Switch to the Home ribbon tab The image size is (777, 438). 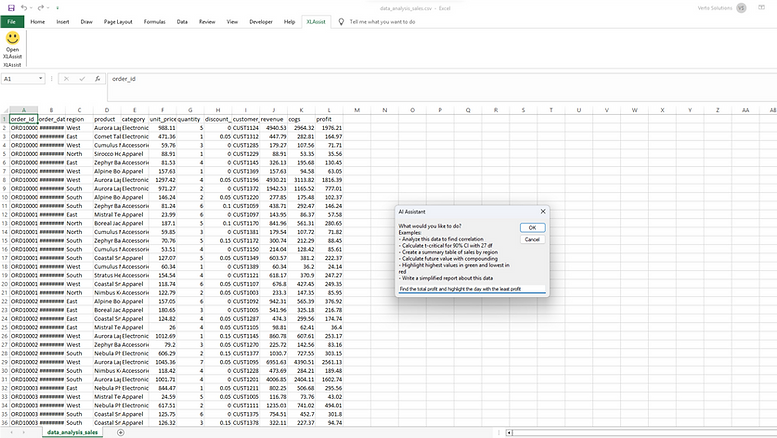(38, 22)
